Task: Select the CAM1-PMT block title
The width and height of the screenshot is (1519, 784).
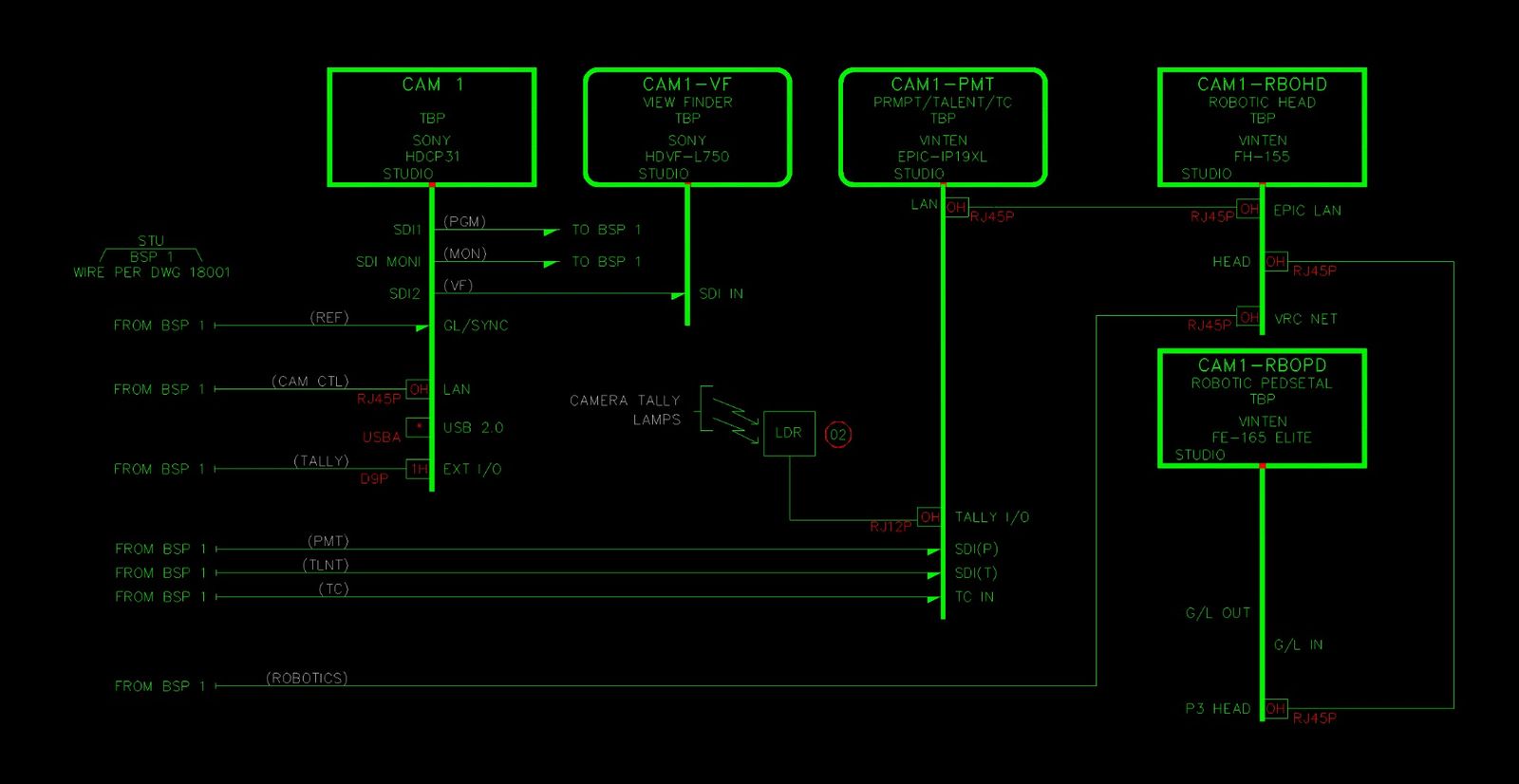Action: tap(943, 84)
